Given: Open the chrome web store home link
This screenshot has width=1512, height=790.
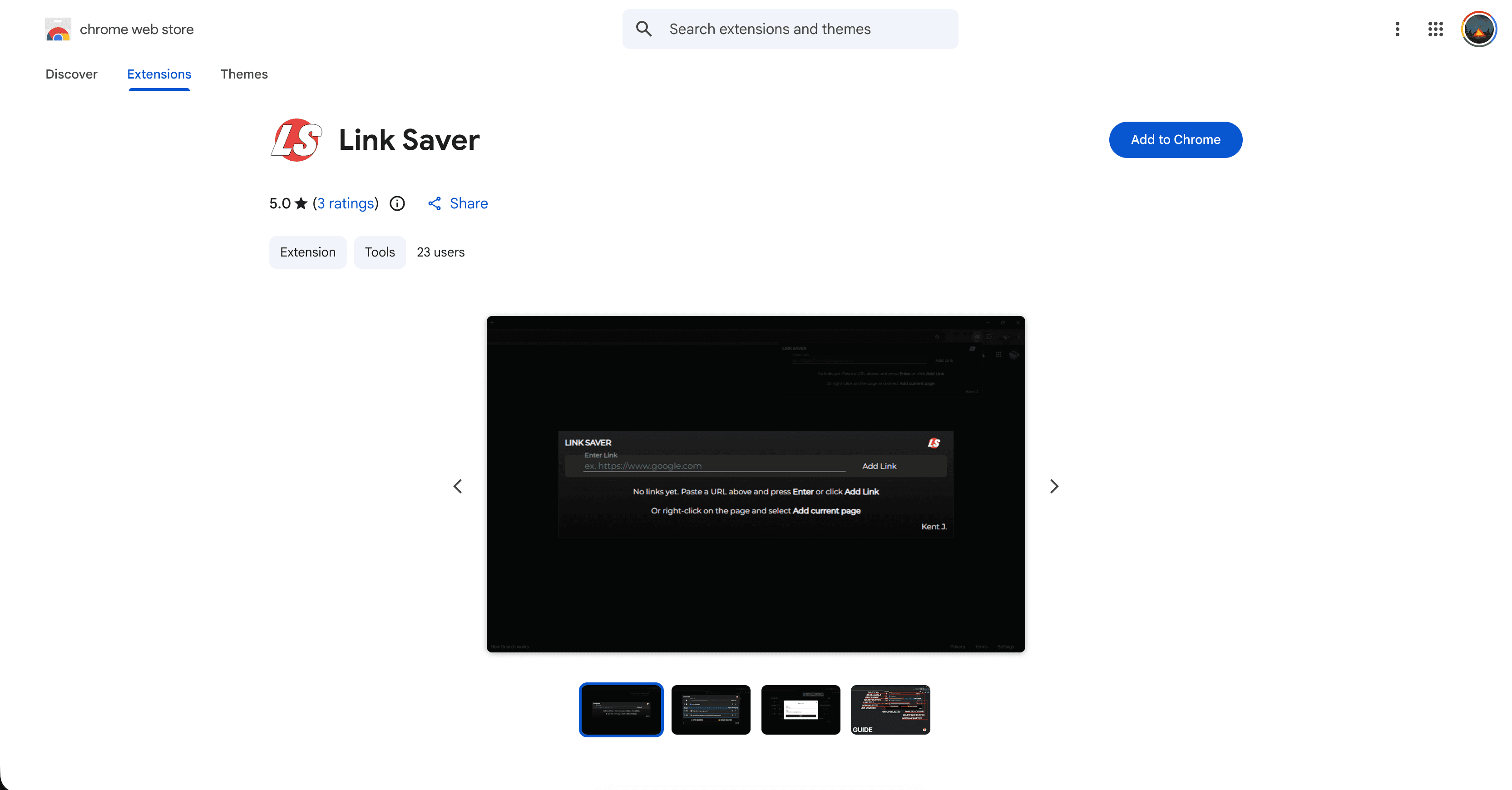Looking at the screenshot, I should [119, 30].
